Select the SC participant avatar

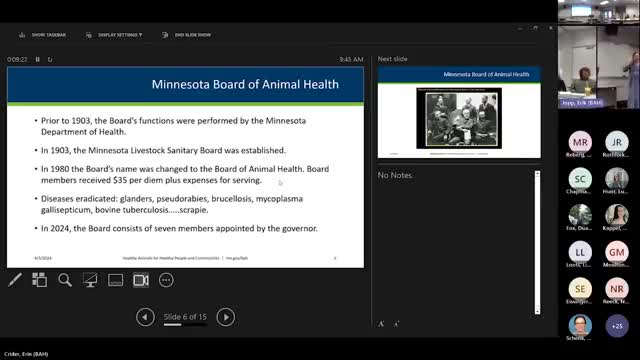pyautogui.click(x=580, y=179)
